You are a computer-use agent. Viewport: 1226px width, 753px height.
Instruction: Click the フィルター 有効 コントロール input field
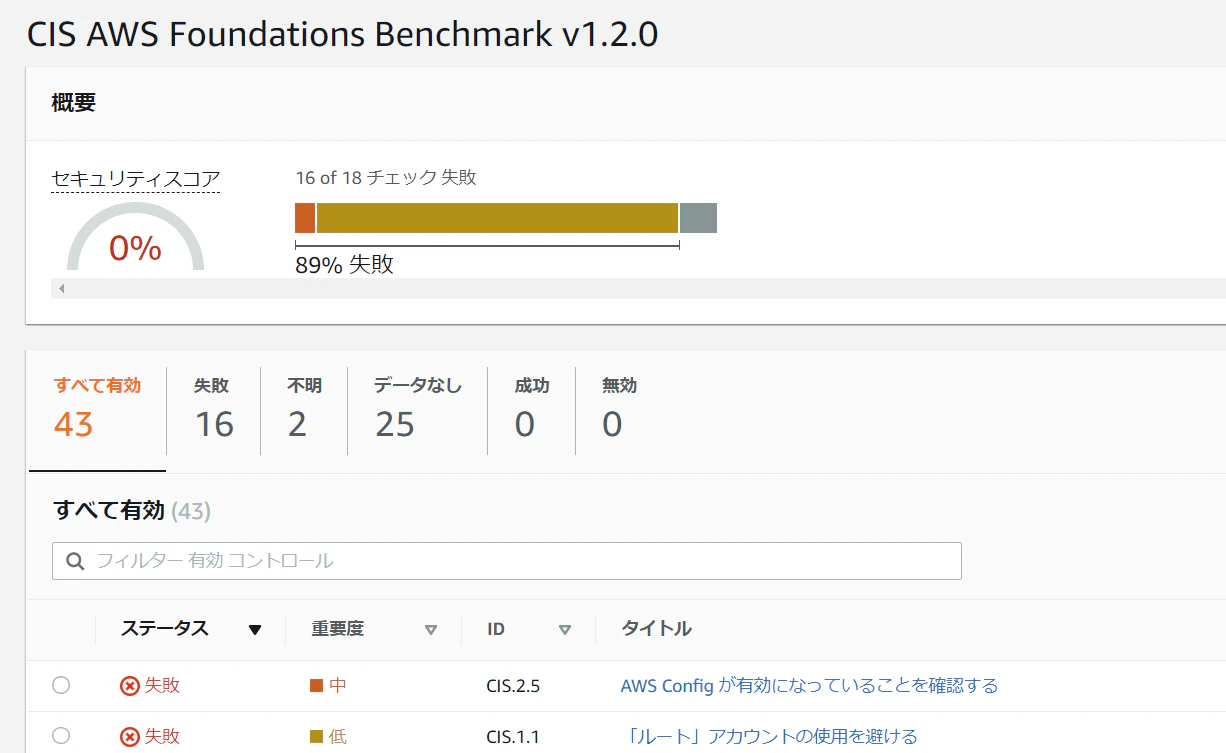tap(507, 561)
